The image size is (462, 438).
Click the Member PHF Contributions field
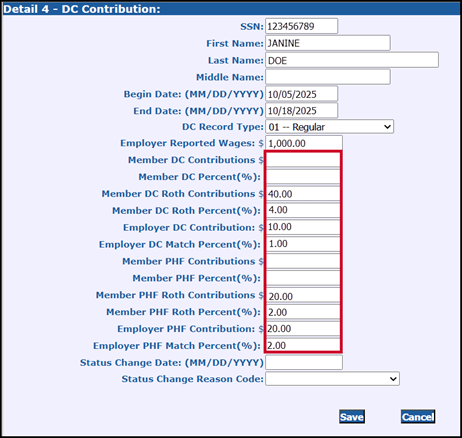[x=303, y=261]
